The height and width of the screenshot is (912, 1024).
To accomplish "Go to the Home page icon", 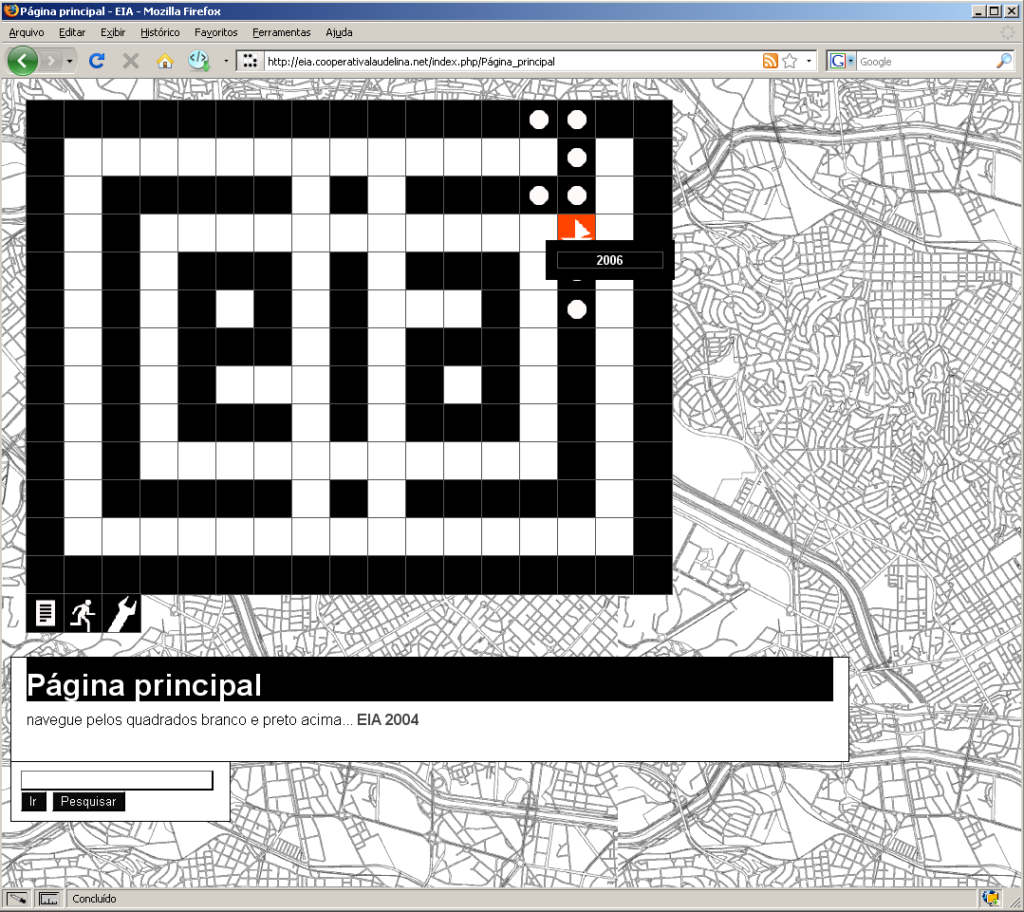I will coord(165,61).
